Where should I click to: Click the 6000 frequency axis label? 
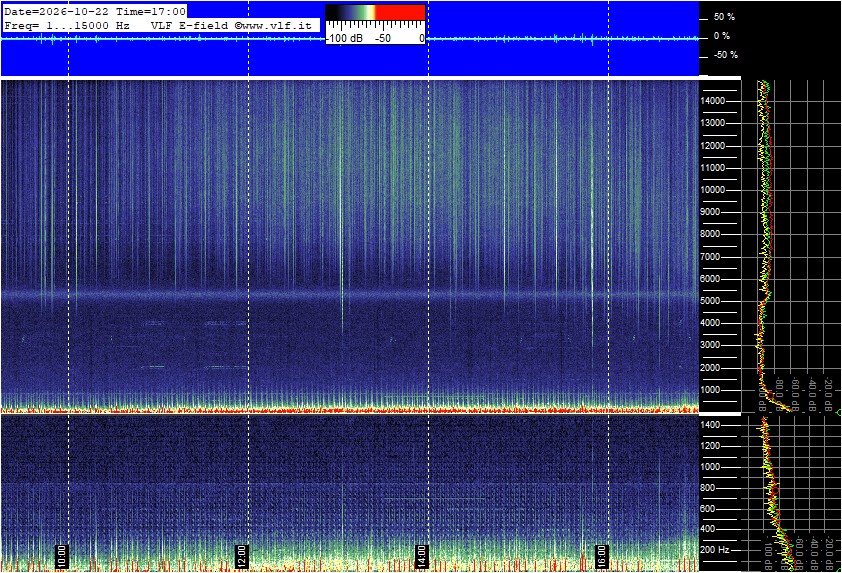pyautogui.click(x=710, y=279)
